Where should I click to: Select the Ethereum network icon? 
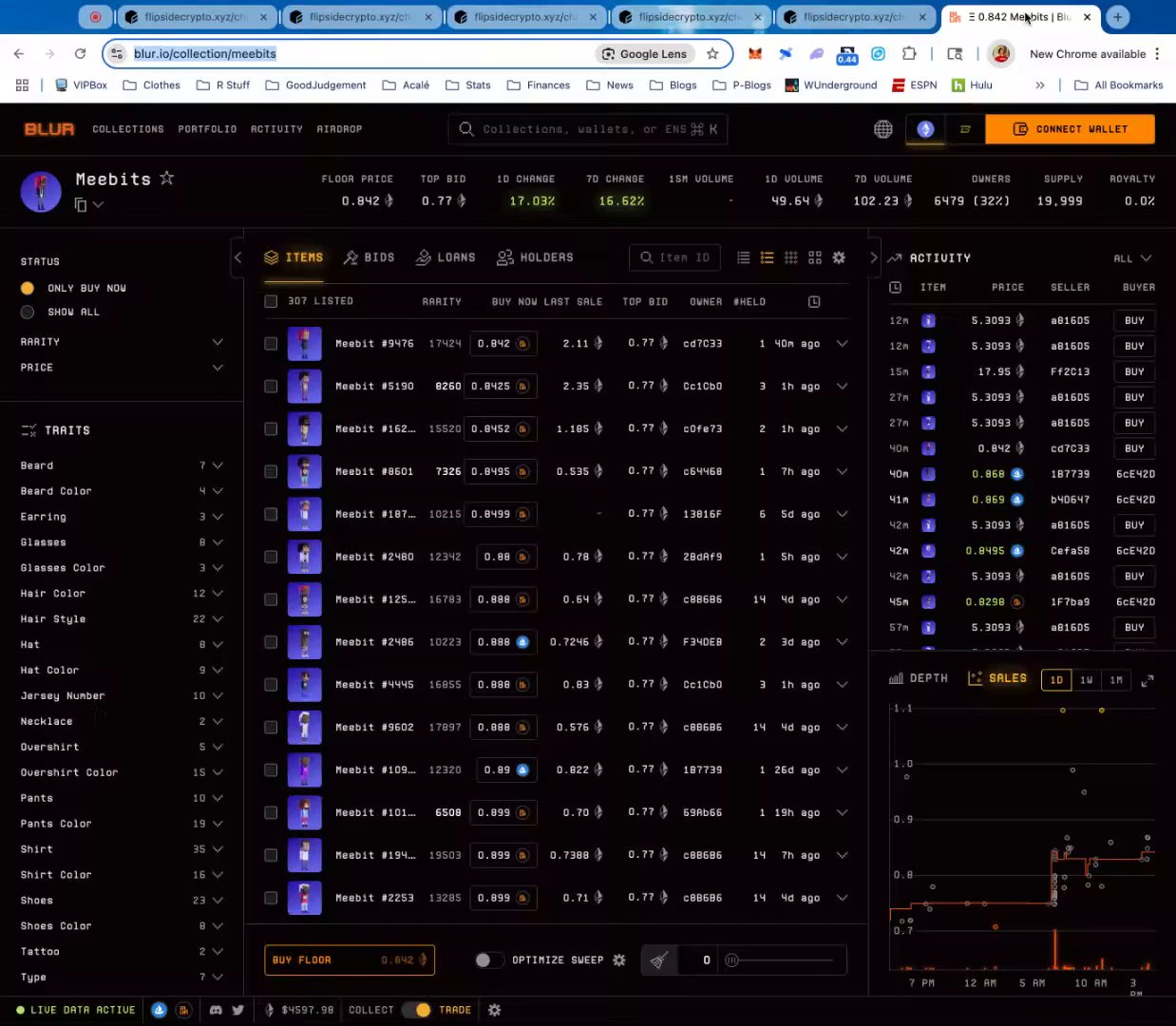[x=925, y=129]
